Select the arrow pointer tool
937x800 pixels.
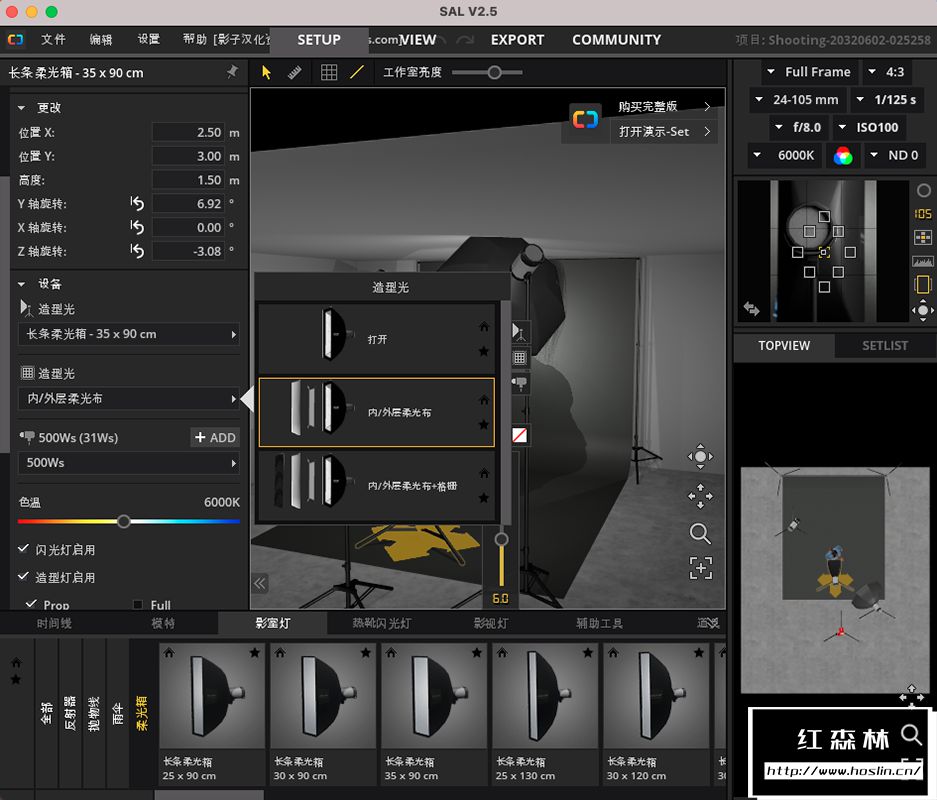[267, 72]
